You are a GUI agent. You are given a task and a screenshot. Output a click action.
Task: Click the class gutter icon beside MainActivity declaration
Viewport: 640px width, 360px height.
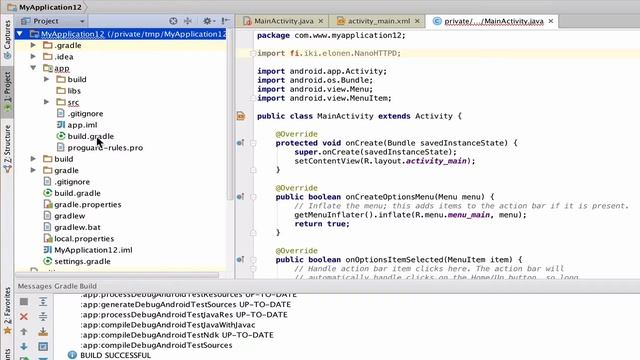(x=241, y=116)
